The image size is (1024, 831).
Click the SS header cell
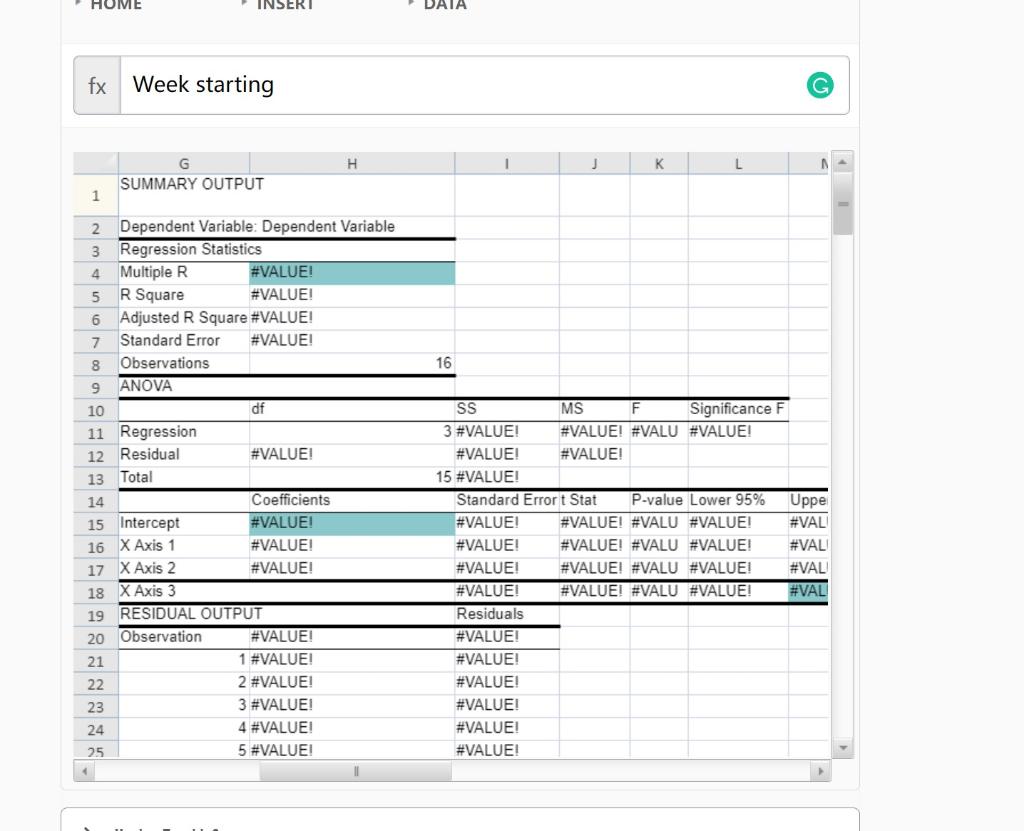pyautogui.click(x=507, y=410)
